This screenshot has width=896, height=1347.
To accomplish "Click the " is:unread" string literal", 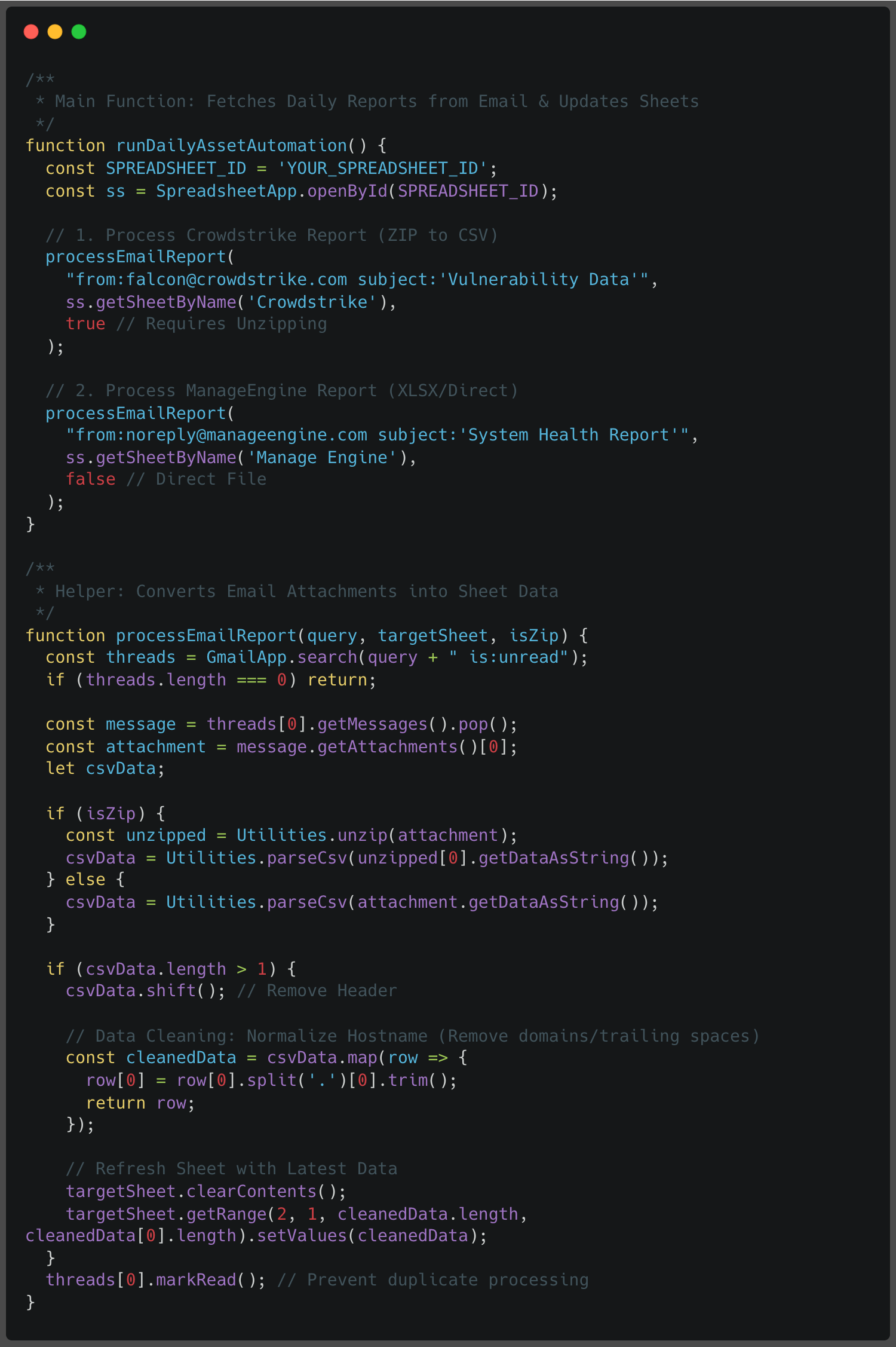I will (x=508, y=657).
